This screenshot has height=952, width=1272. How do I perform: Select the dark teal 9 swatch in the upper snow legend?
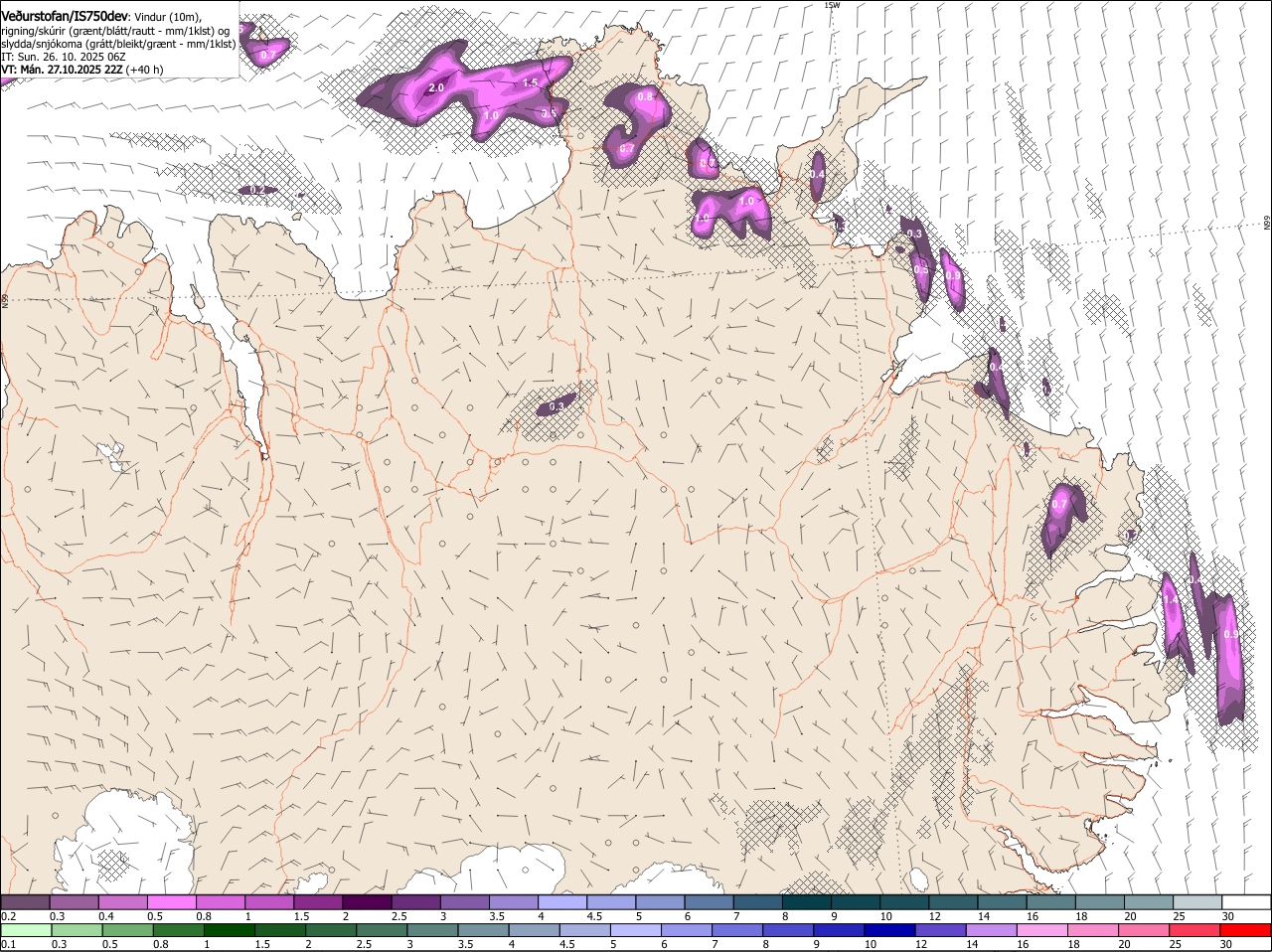(x=856, y=902)
